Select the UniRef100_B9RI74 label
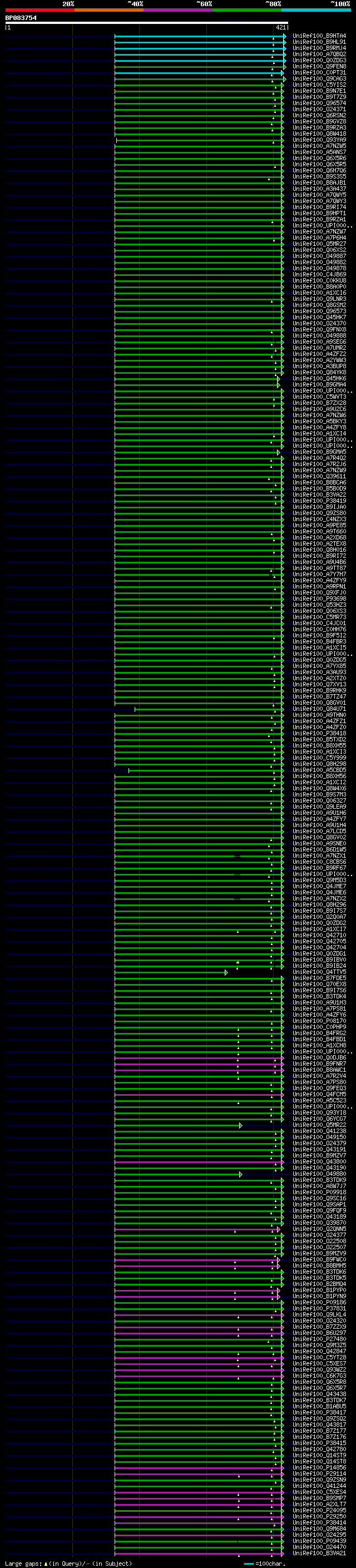Viewport: 356px width, 1568px height. [319, 207]
